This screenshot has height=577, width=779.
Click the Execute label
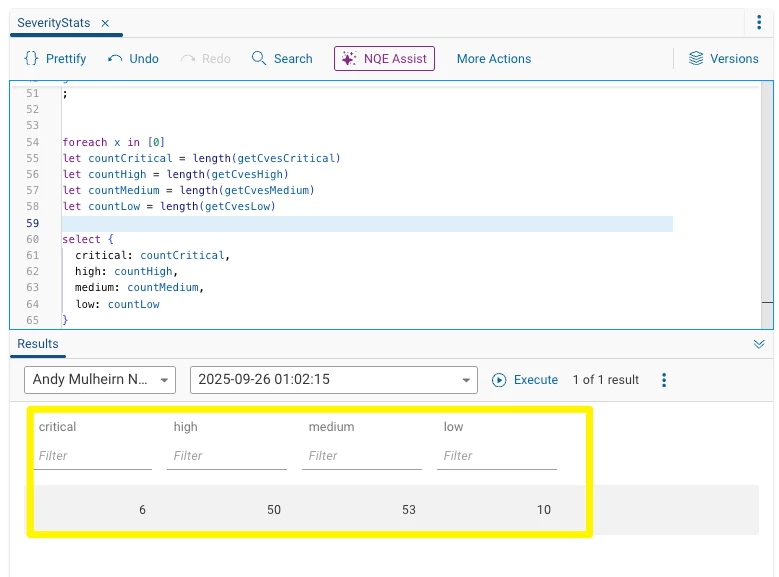[x=536, y=380]
